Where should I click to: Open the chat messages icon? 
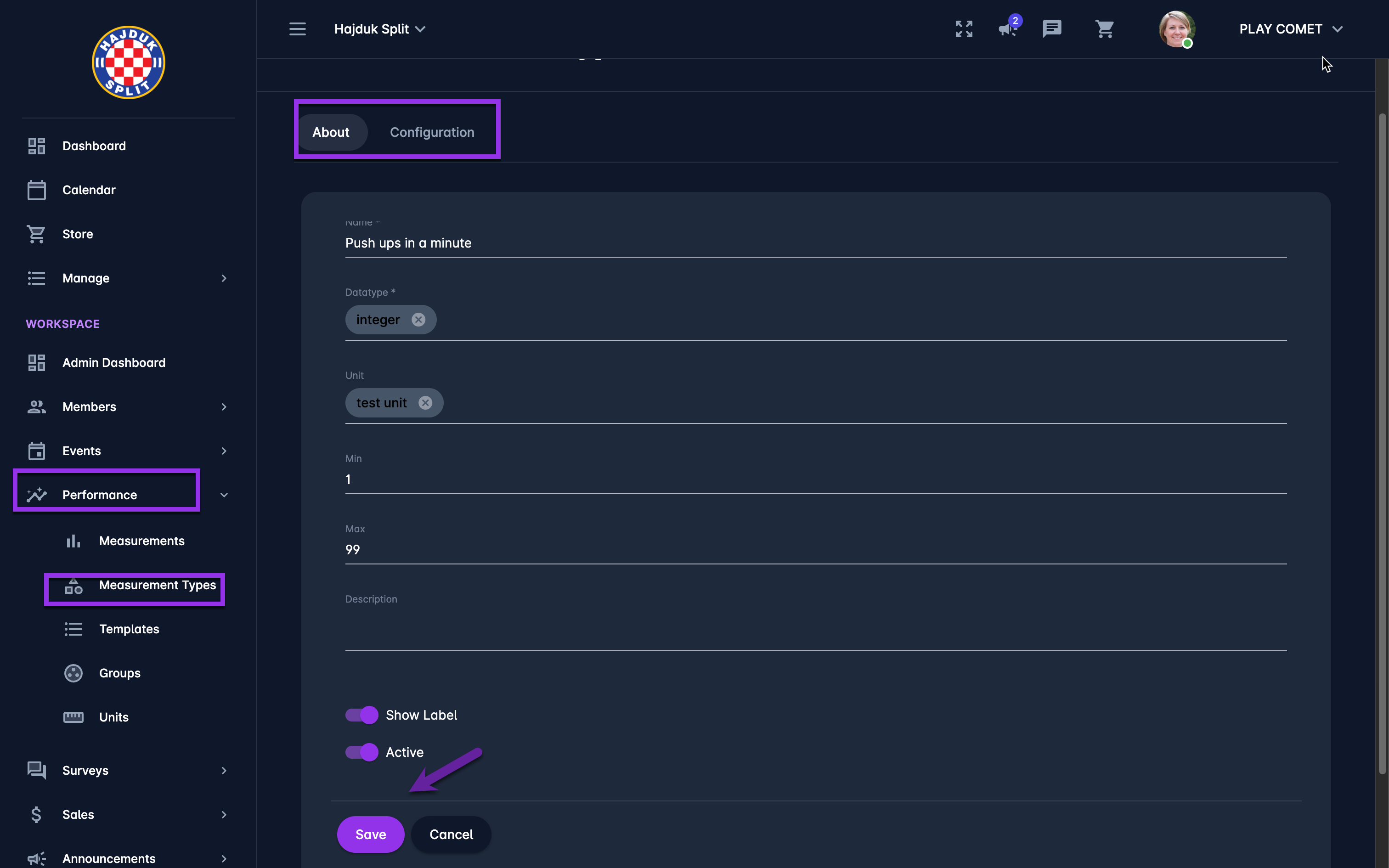coord(1051,28)
